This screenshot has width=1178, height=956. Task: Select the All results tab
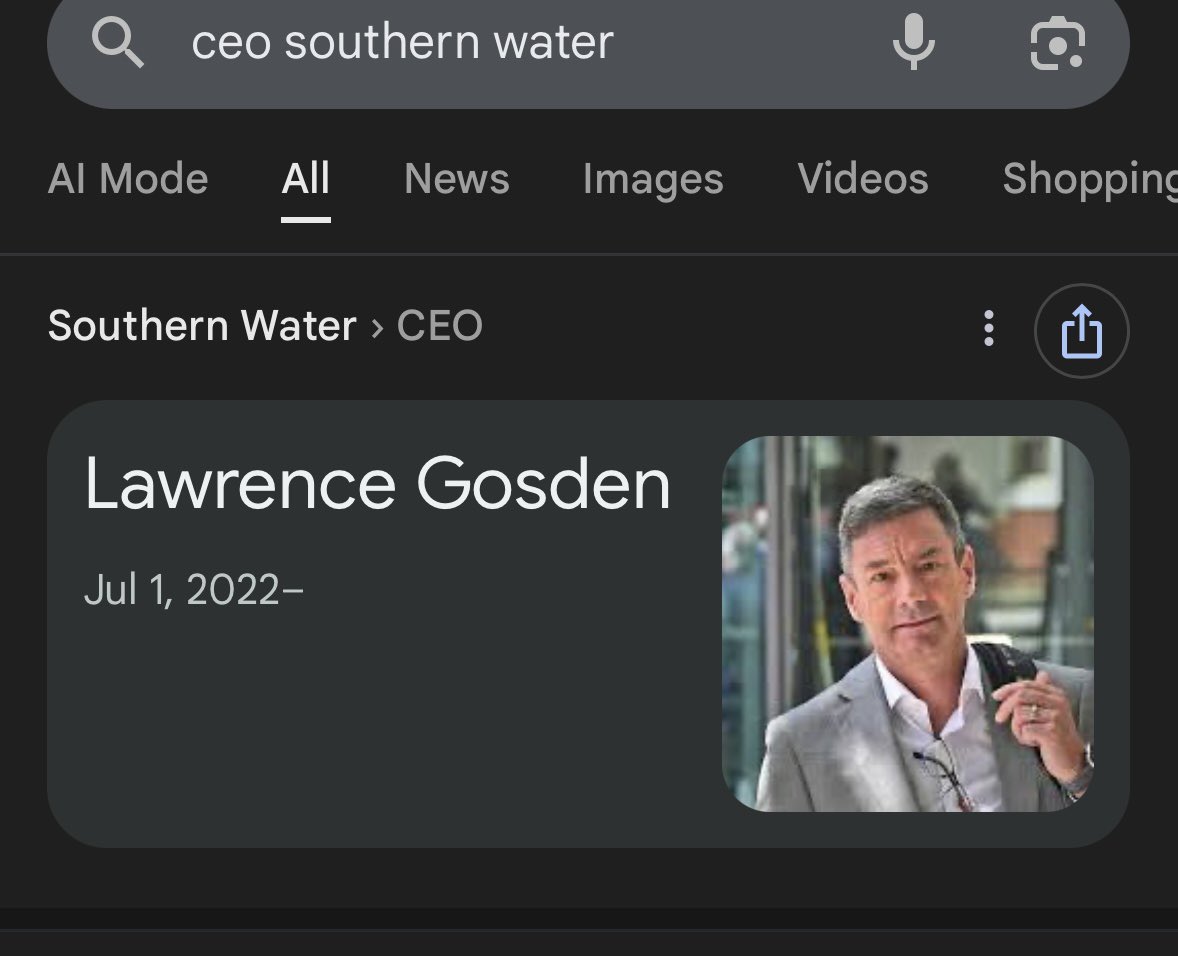coord(306,179)
